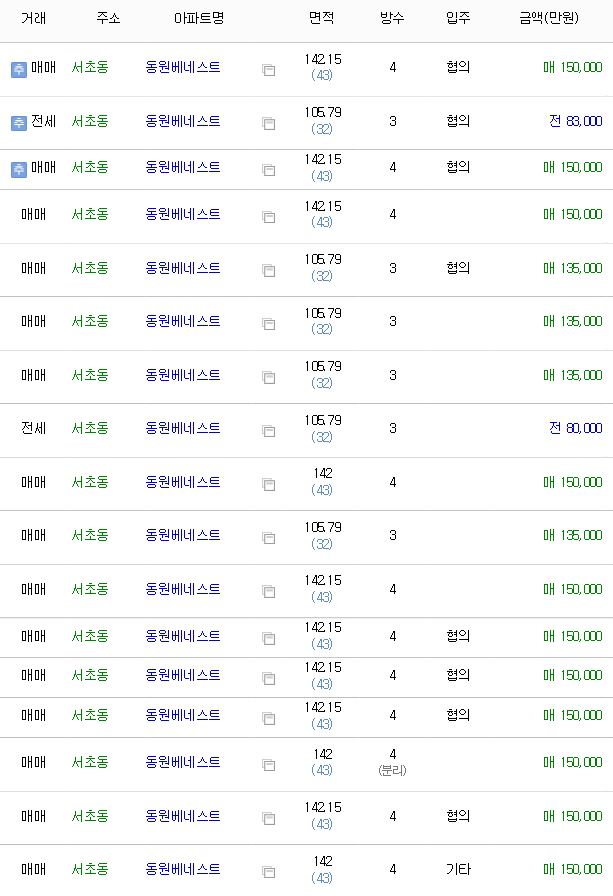Click the window icon in the 135,000 협의 row

(269, 271)
